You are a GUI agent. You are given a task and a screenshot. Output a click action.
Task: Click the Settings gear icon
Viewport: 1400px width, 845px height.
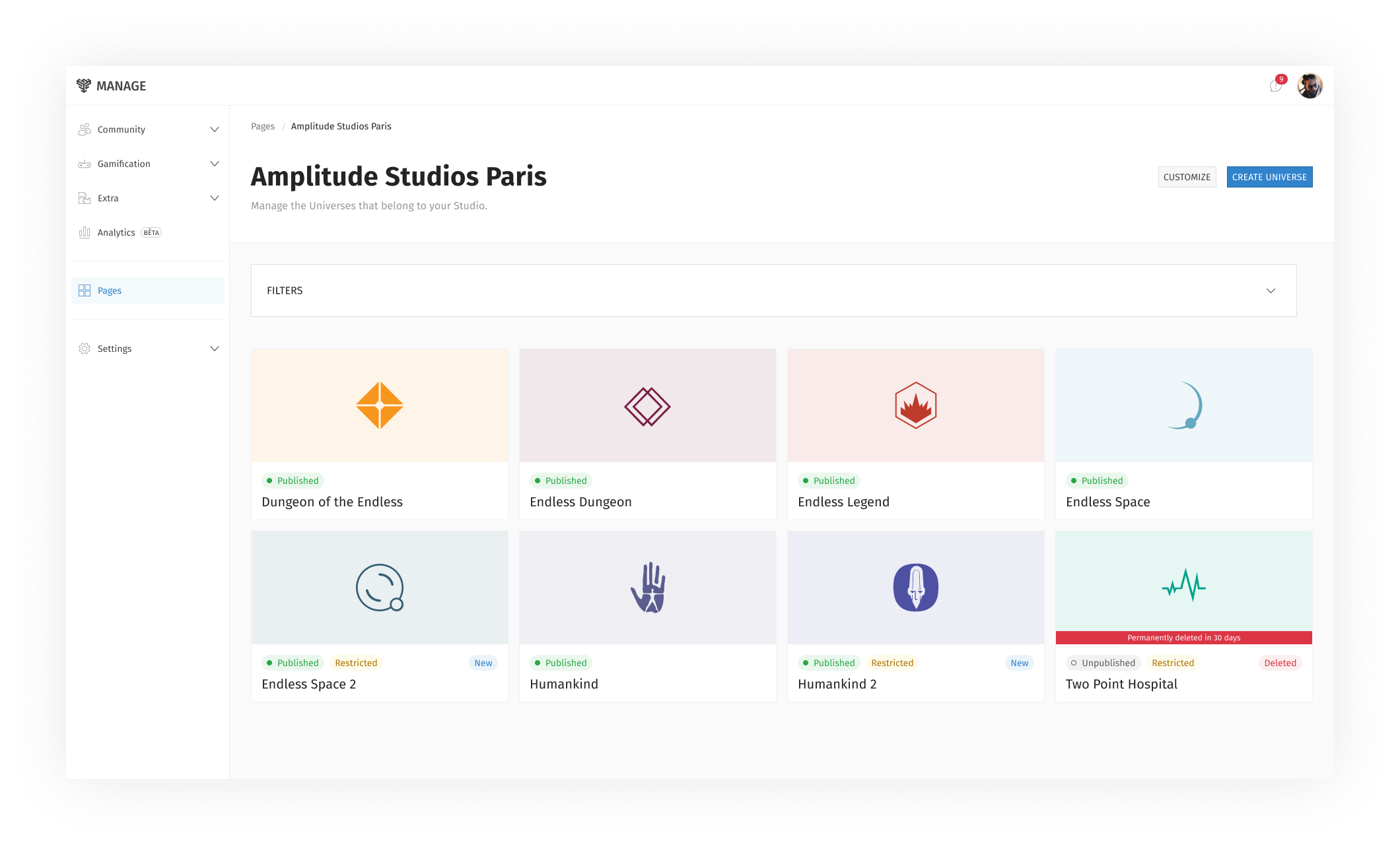point(85,349)
